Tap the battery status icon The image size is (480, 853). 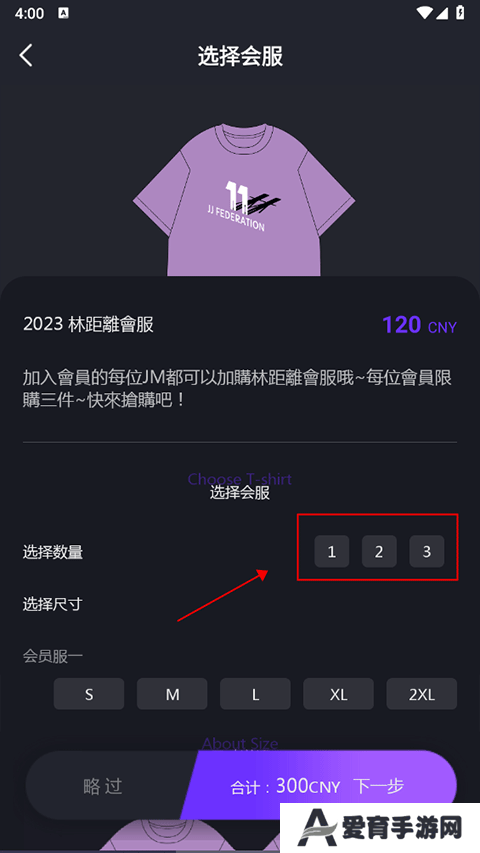coord(460,13)
